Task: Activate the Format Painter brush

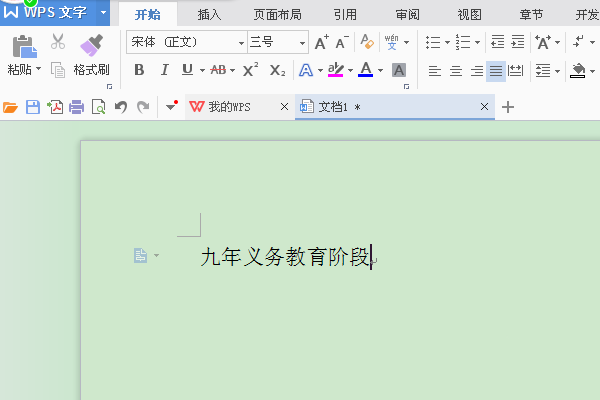Action: [91, 45]
